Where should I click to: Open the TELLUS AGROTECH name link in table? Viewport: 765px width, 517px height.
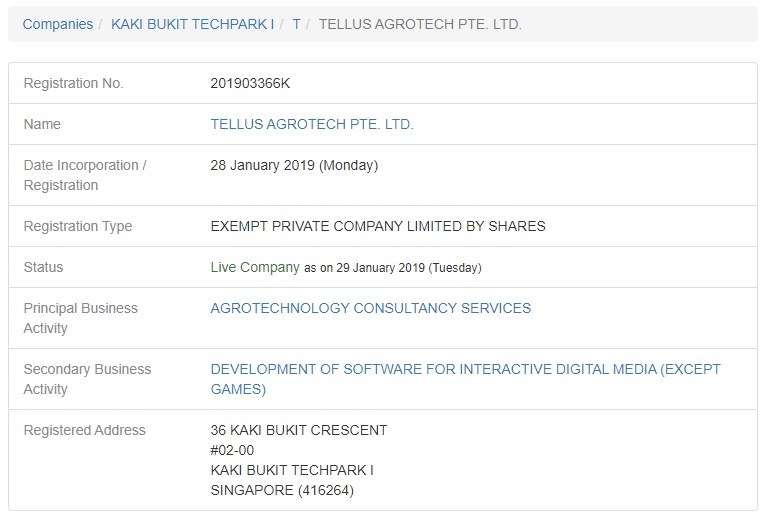point(312,125)
